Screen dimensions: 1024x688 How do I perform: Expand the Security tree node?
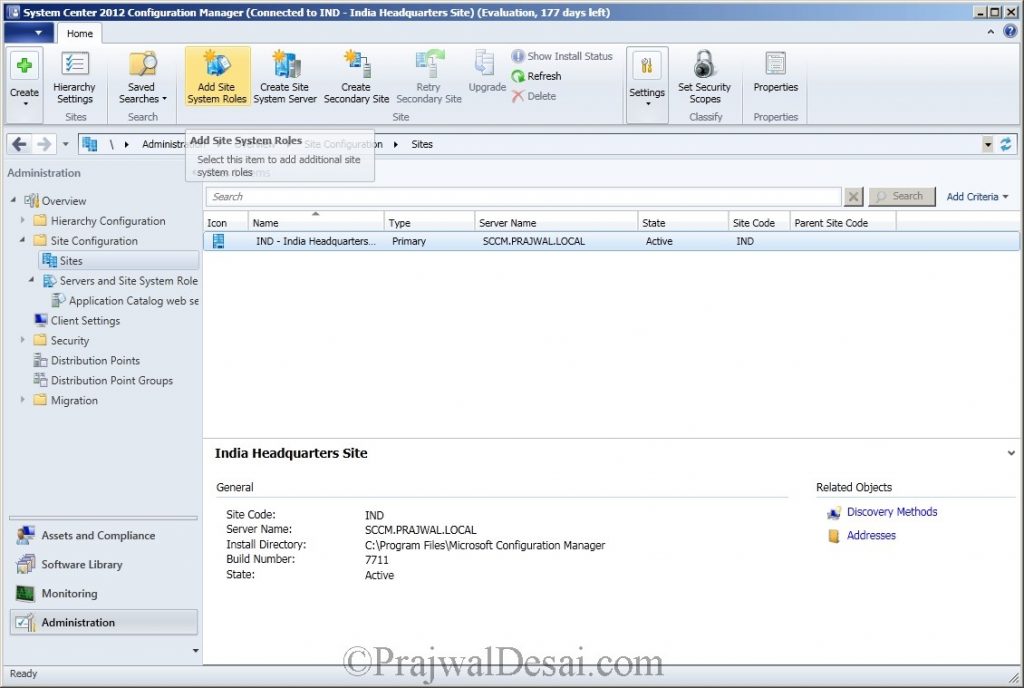22,339
